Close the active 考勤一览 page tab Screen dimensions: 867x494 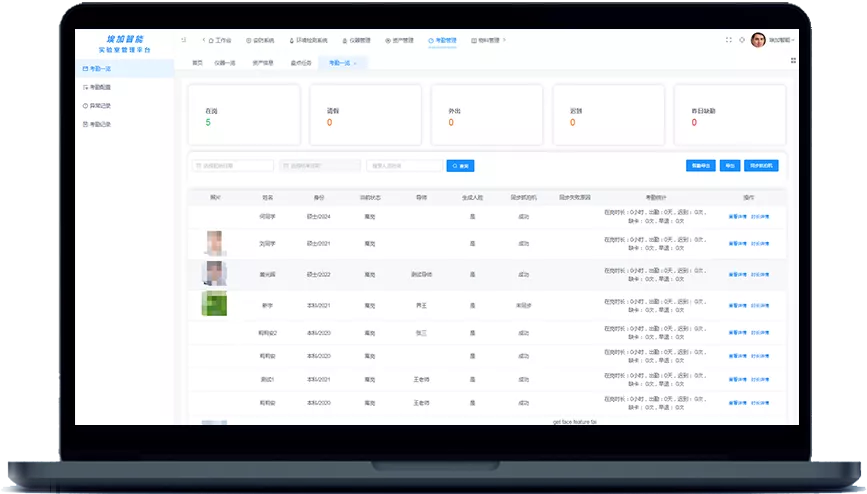click(355, 64)
